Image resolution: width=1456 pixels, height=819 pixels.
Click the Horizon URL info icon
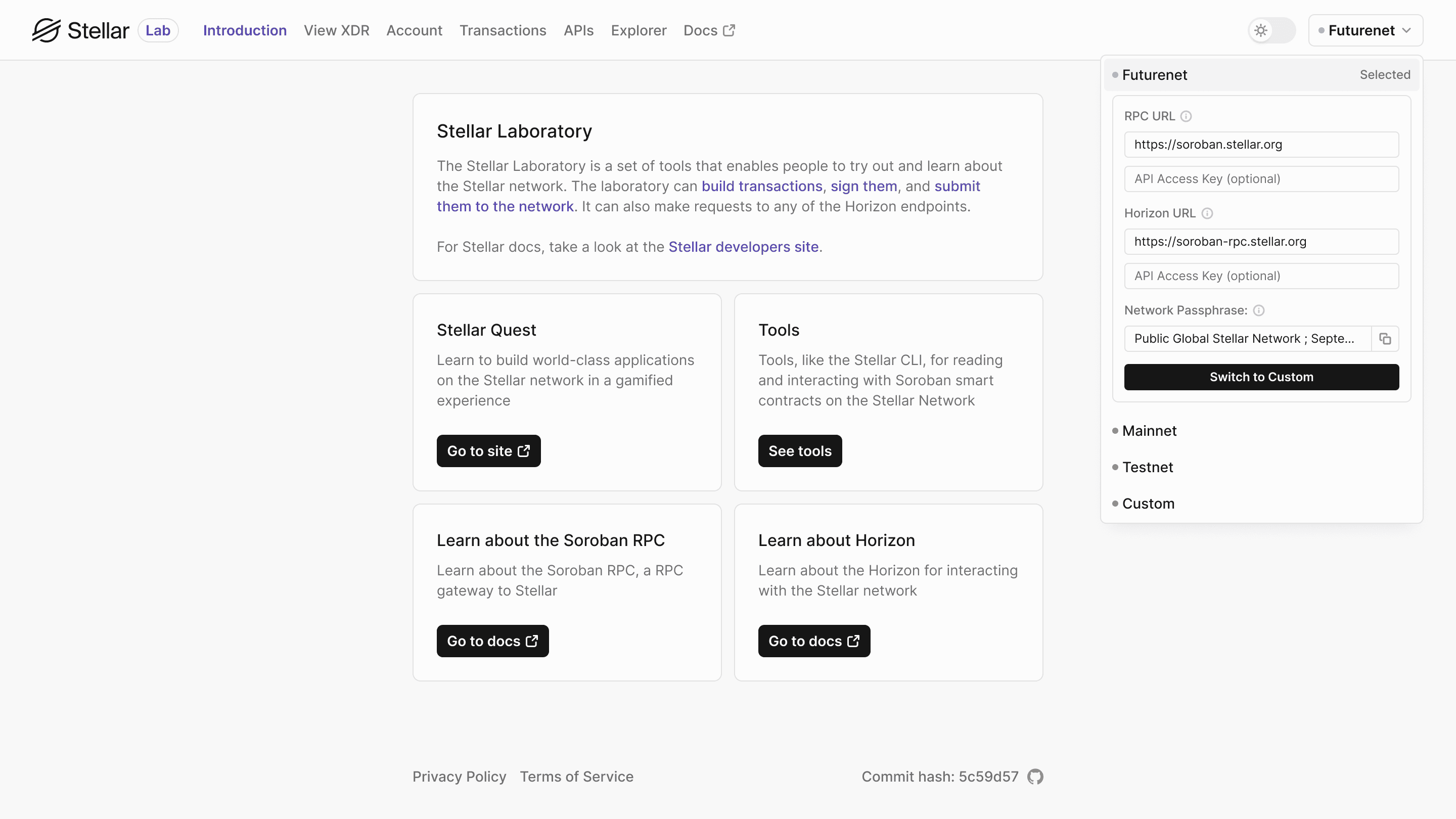(1207, 214)
